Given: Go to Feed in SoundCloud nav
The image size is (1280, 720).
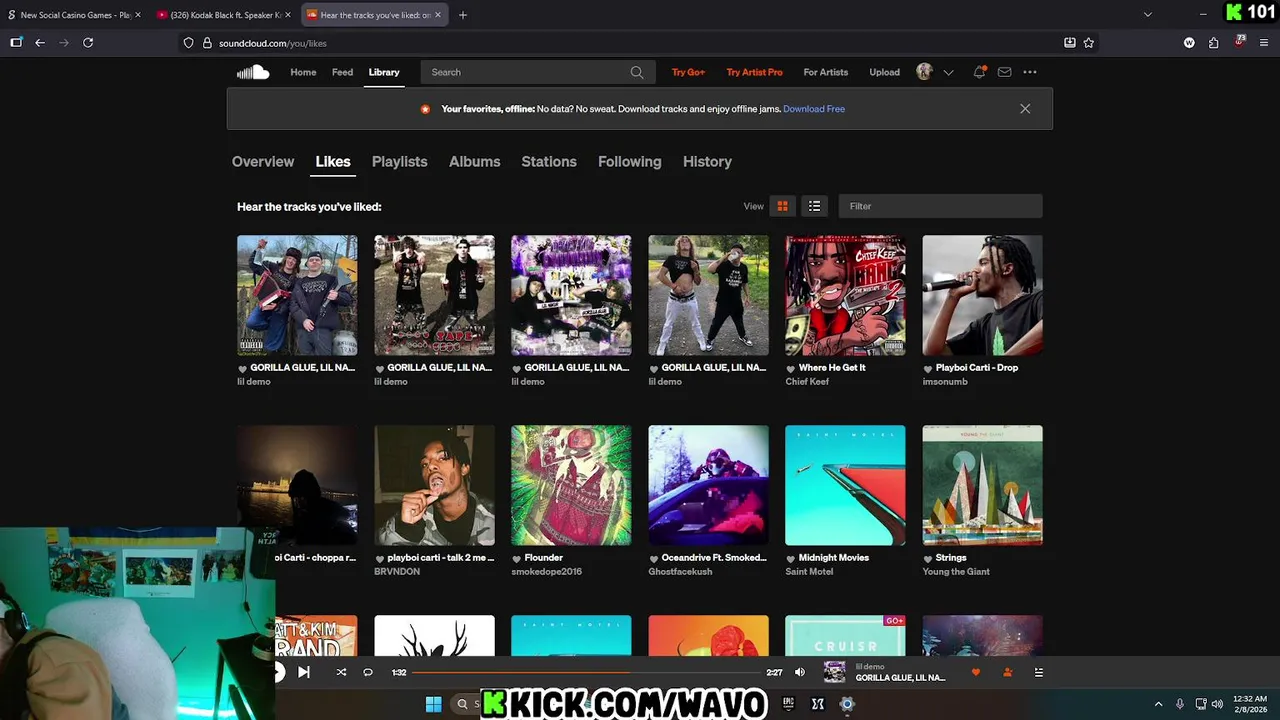Looking at the screenshot, I should (x=342, y=72).
